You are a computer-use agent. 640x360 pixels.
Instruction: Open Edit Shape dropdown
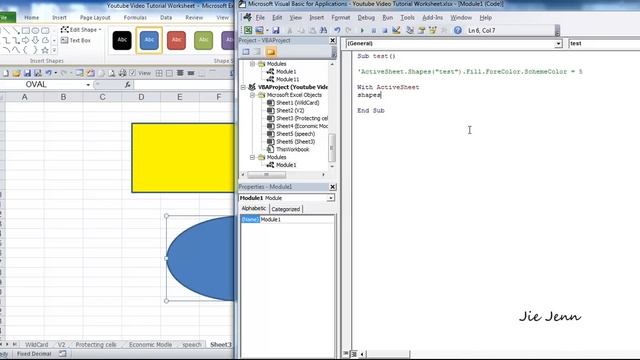(81, 30)
